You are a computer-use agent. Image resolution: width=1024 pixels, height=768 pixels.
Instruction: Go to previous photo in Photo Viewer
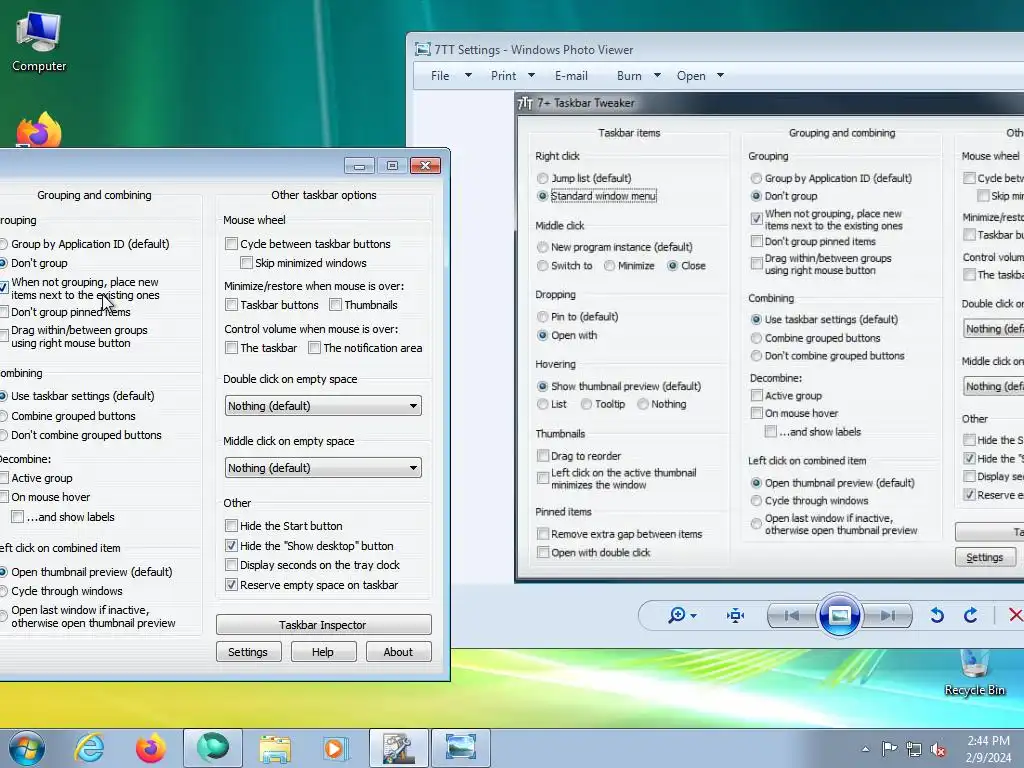[x=792, y=615]
